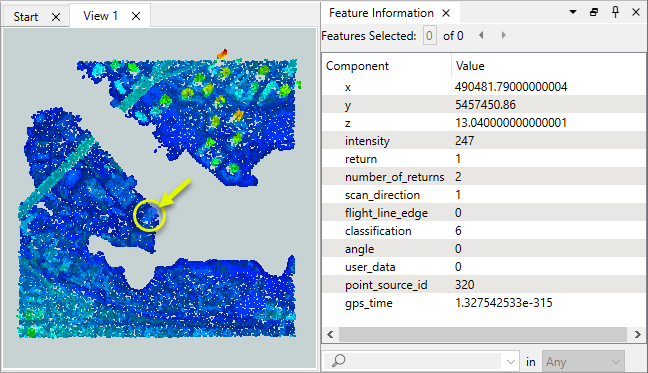The width and height of the screenshot is (648, 373).
Task: Select the classification value 6
Action: [x=458, y=231]
